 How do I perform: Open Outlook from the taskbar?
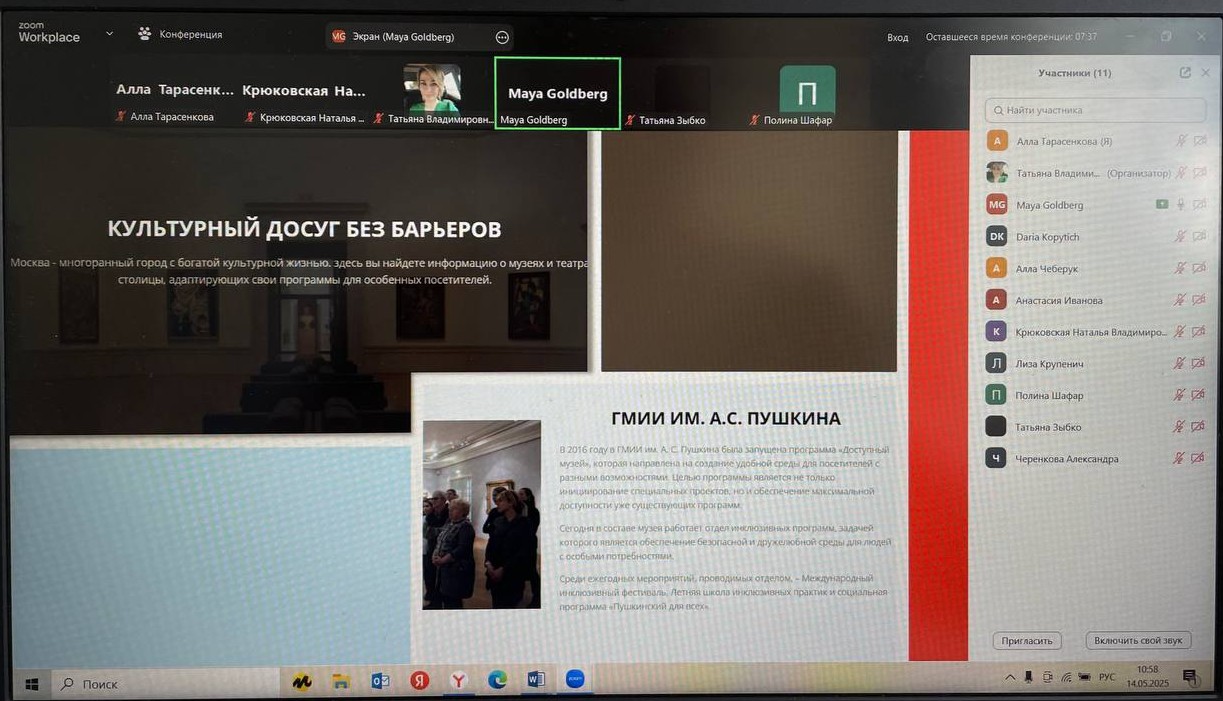(x=380, y=681)
